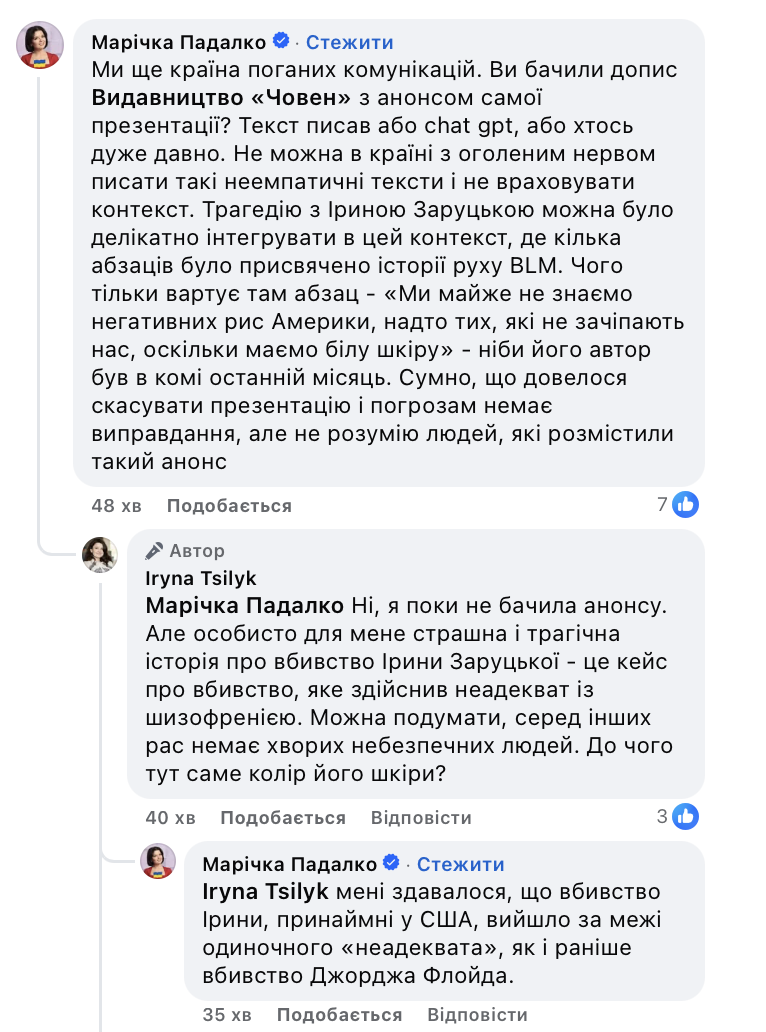Open the 40 хв timestamp link
Screen dimensions: 766x1032
(171, 818)
